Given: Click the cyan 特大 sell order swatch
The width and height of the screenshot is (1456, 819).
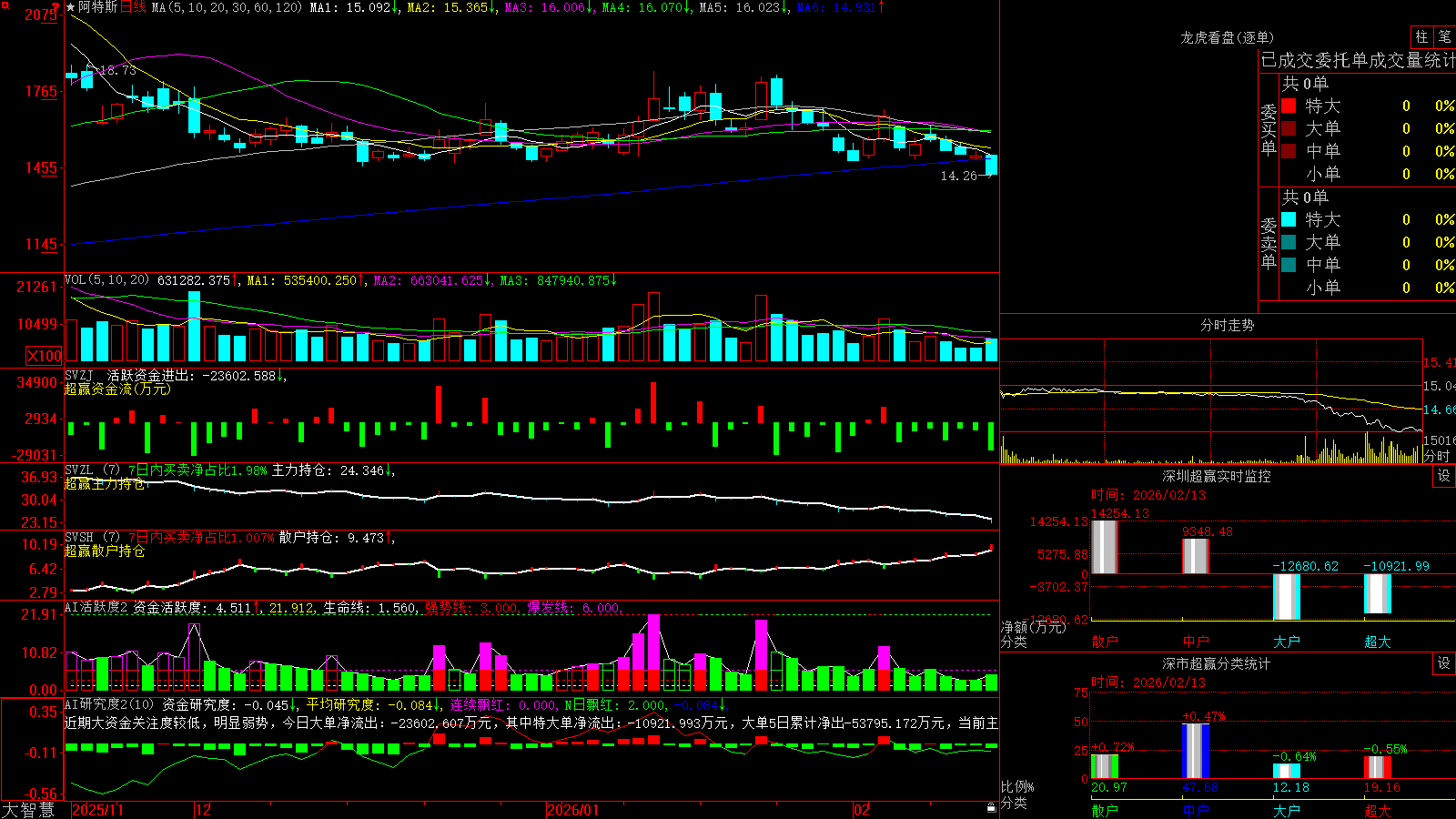Looking at the screenshot, I should [1289, 219].
